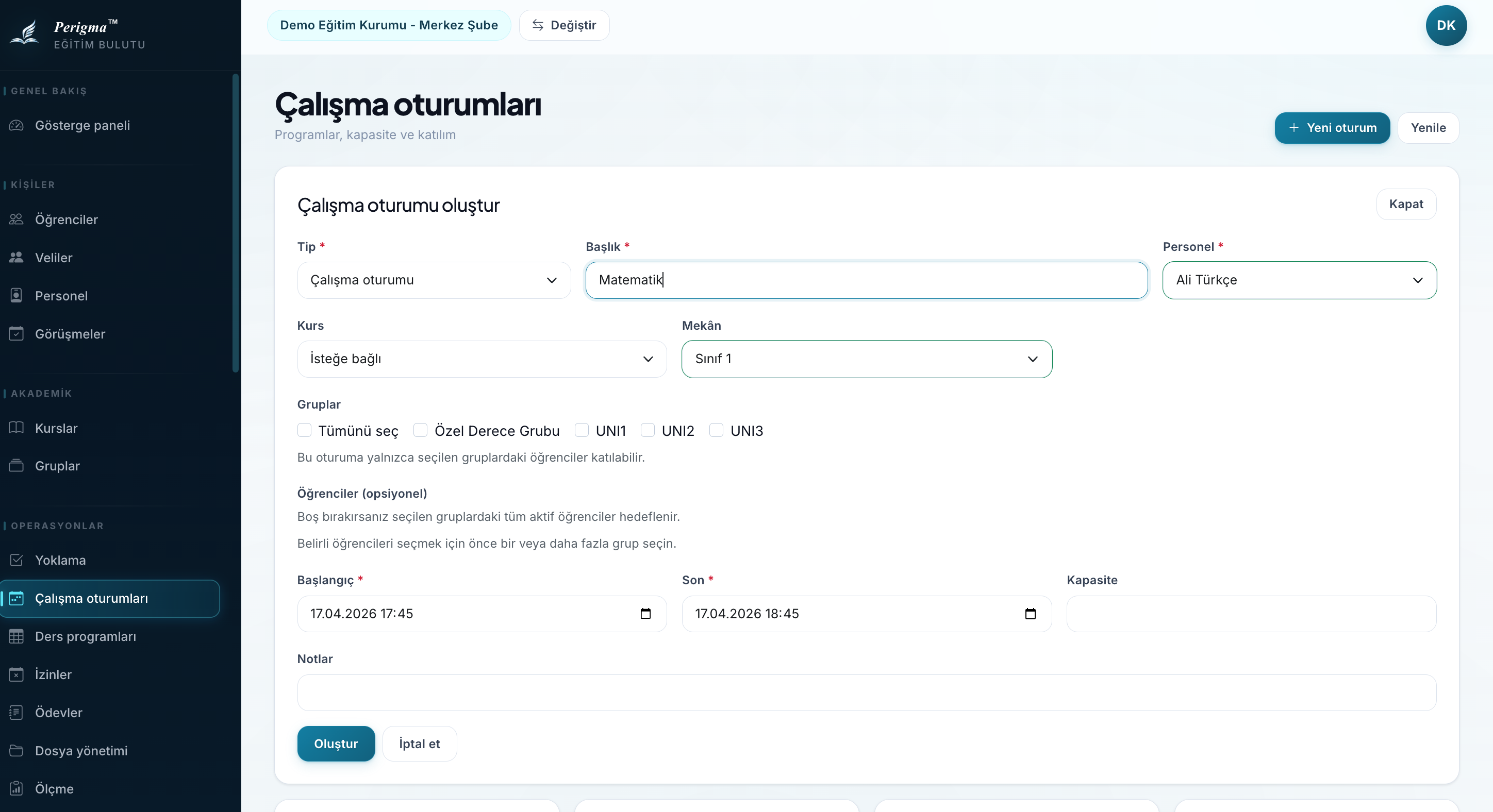Click the Oluştur button
Image resolution: width=1493 pixels, height=812 pixels.
point(336,743)
